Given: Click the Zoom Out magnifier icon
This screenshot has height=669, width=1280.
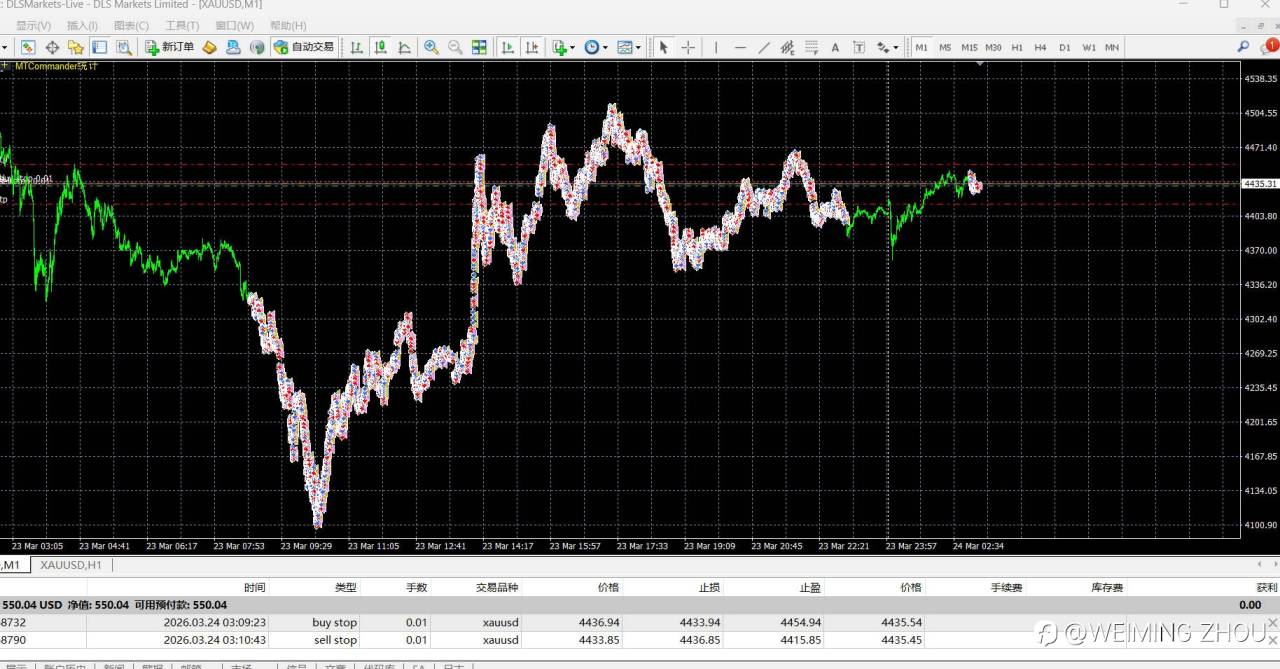Looking at the screenshot, I should (455, 47).
